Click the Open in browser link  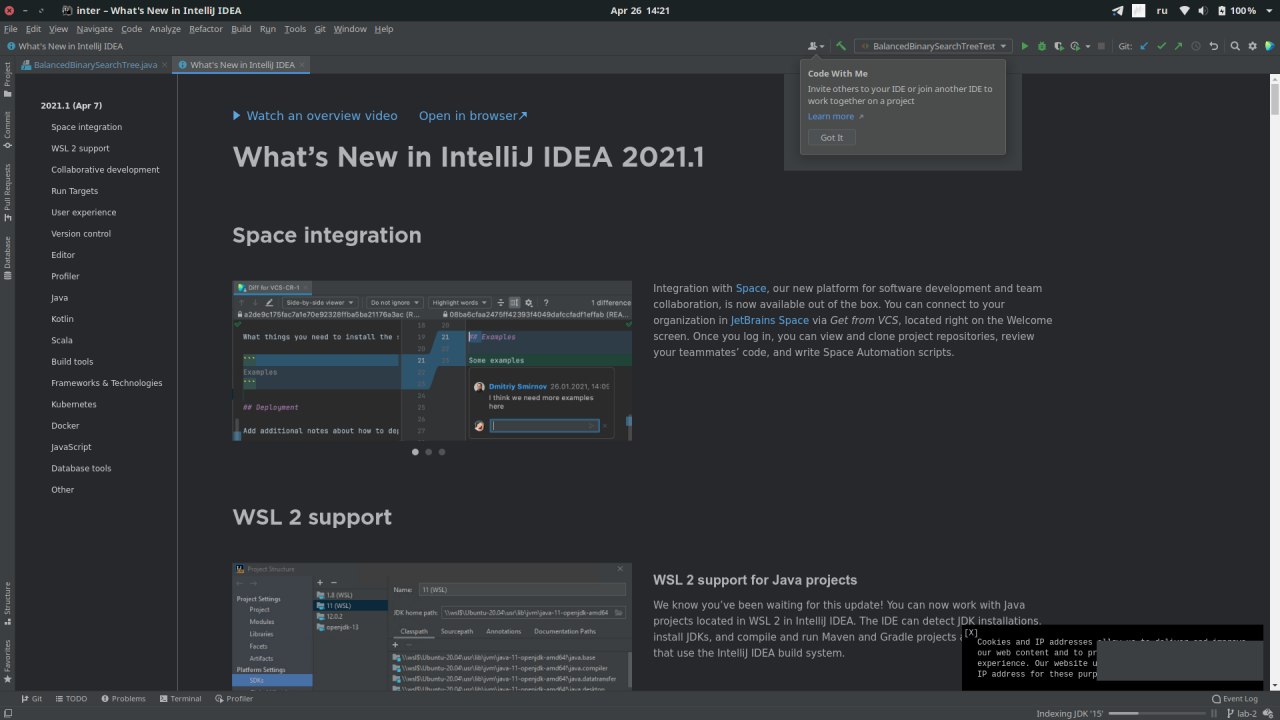tap(473, 115)
